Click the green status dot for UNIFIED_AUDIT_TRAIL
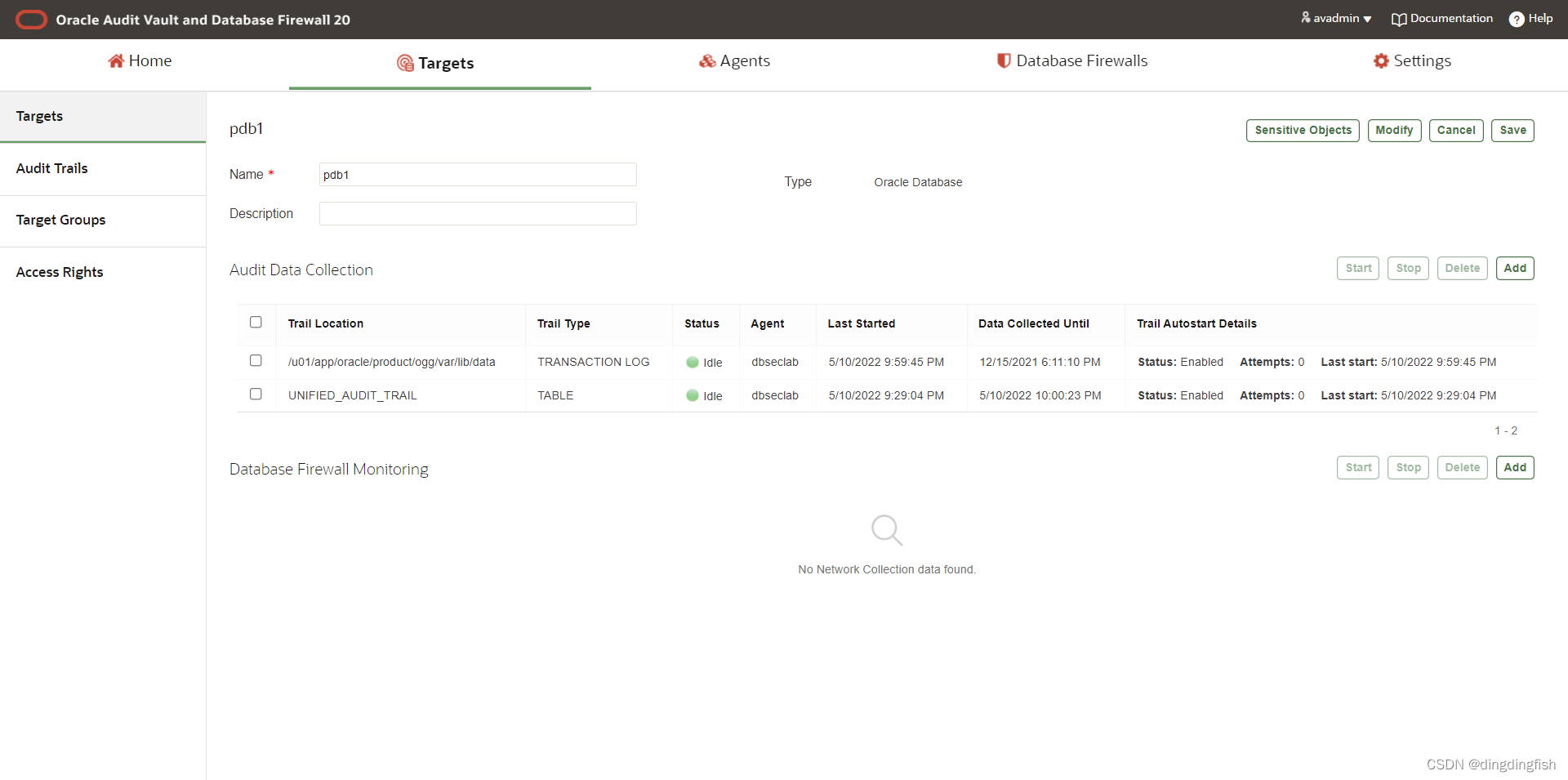This screenshot has height=780, width=1568. (693, 395)
